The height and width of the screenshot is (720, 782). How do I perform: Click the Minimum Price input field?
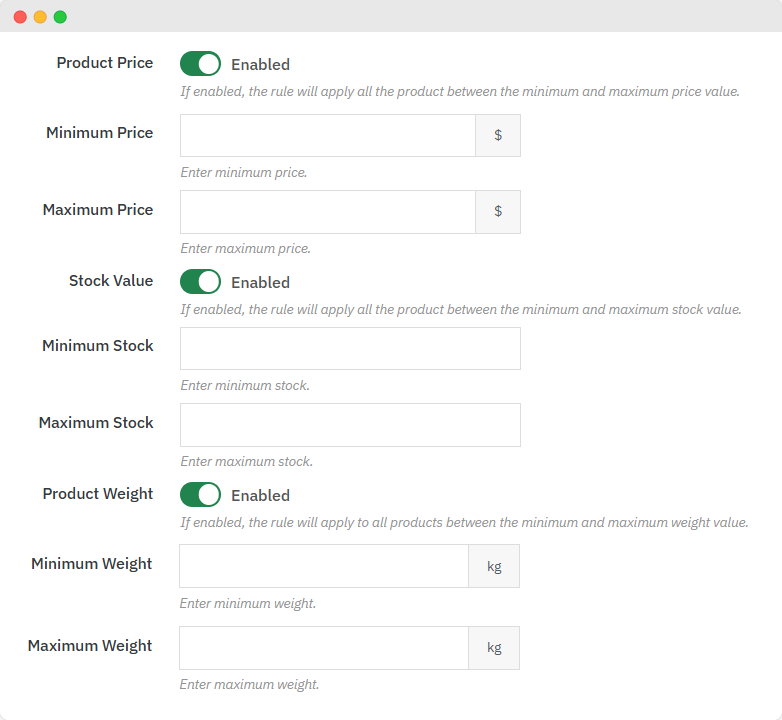[327, 136]
